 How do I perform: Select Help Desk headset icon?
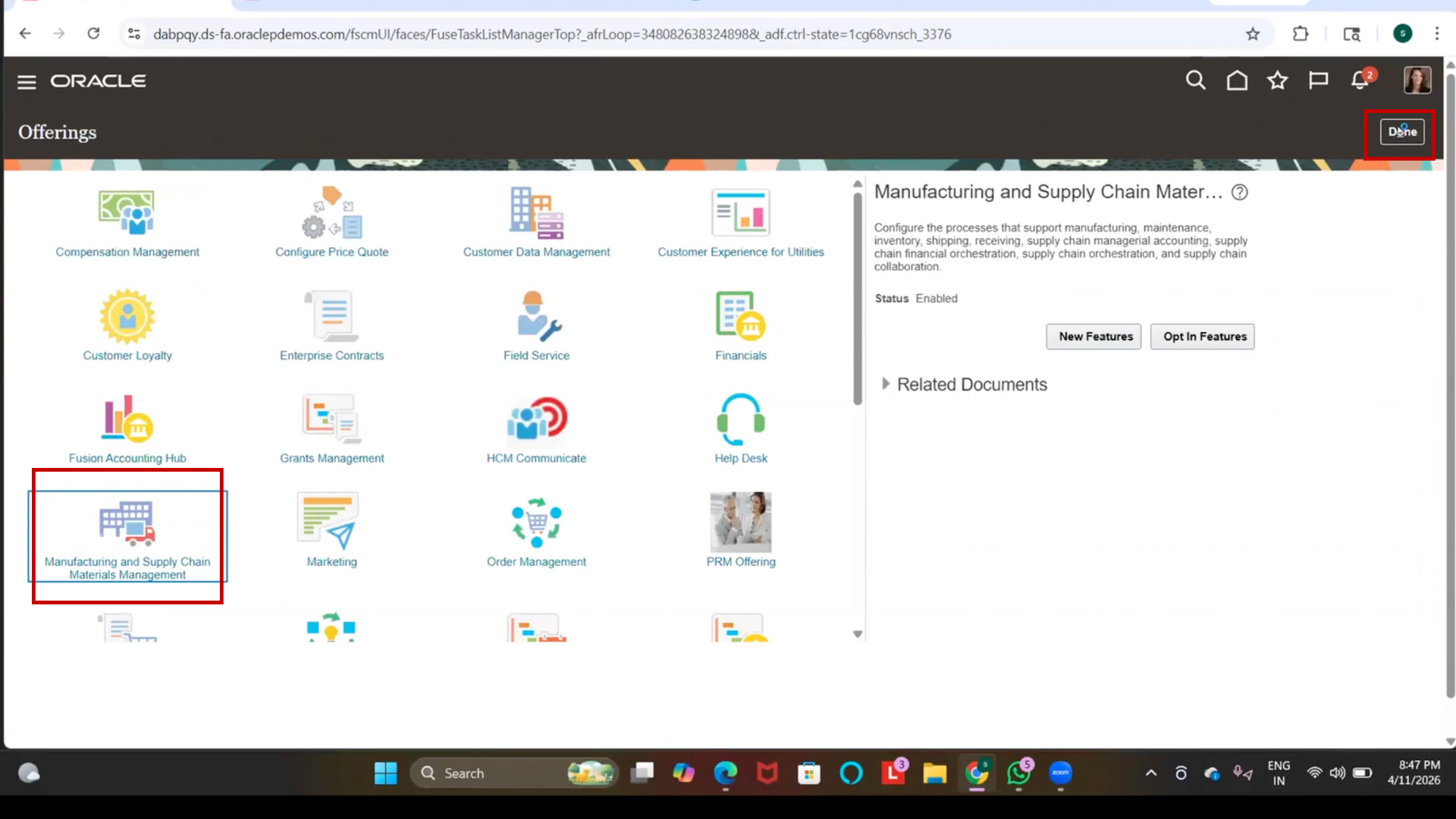point(741,419)
